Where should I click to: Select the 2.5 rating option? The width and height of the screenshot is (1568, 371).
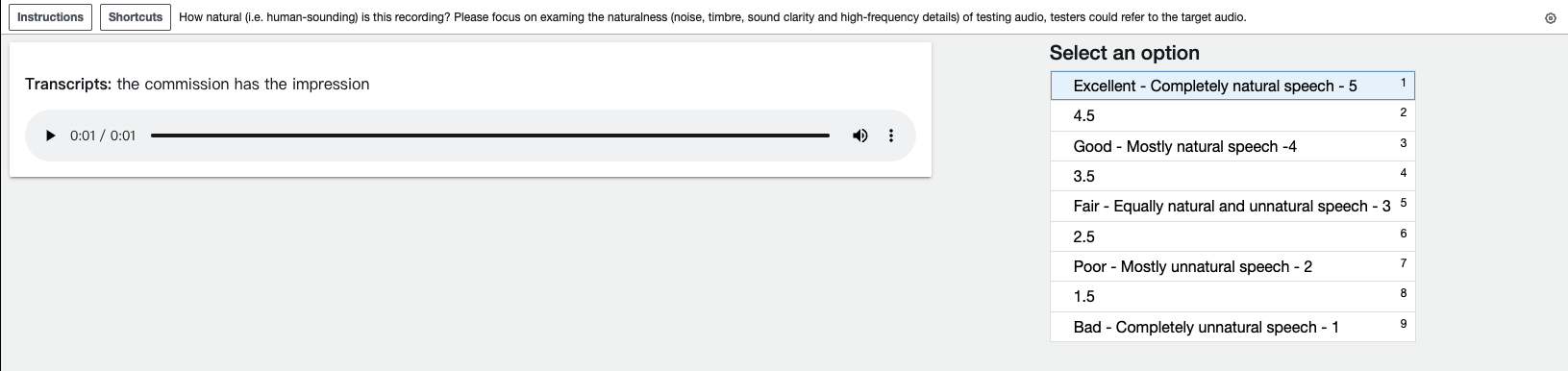click(x=1232, y=236)
